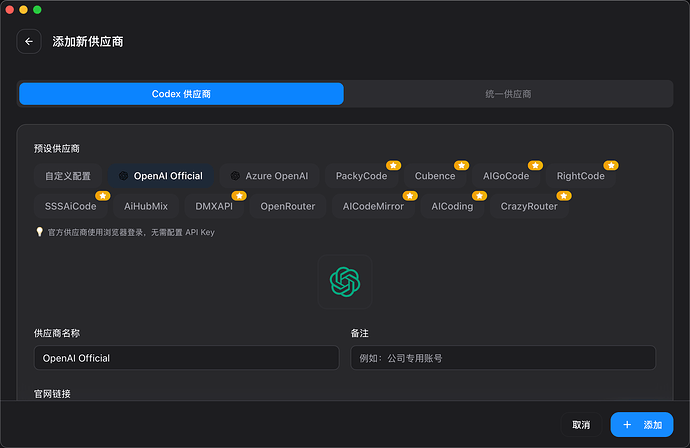Select the Cubence preset

click(x=435, y=176)
